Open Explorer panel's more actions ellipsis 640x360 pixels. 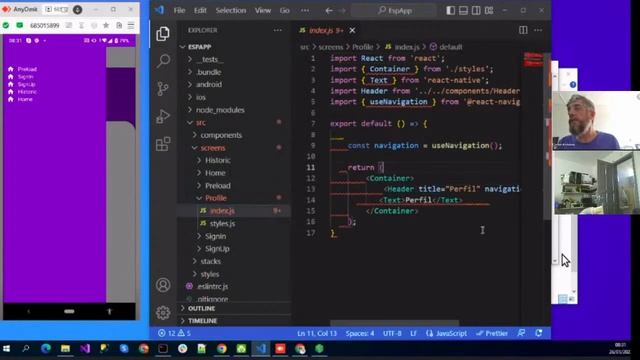coord(278,30)
